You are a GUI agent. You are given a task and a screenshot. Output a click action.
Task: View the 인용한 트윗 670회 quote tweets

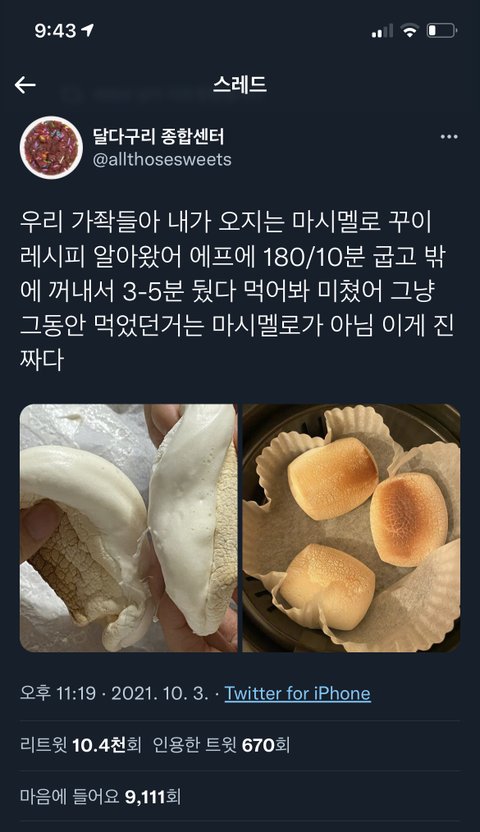221,745
